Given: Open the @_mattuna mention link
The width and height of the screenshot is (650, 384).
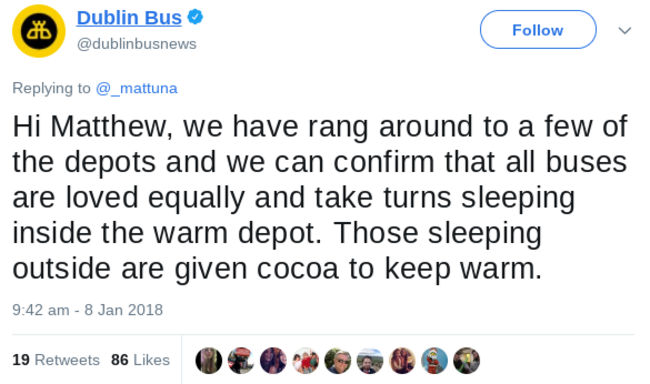Looking at the screenshot, I should tap(136, 88).
